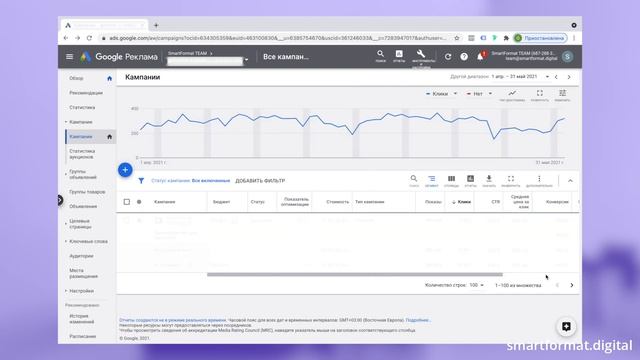The width and height of the screenshot is (640, 360).
Task: Click the Подробнее link in footer
Action: click(x=418, y=320)
